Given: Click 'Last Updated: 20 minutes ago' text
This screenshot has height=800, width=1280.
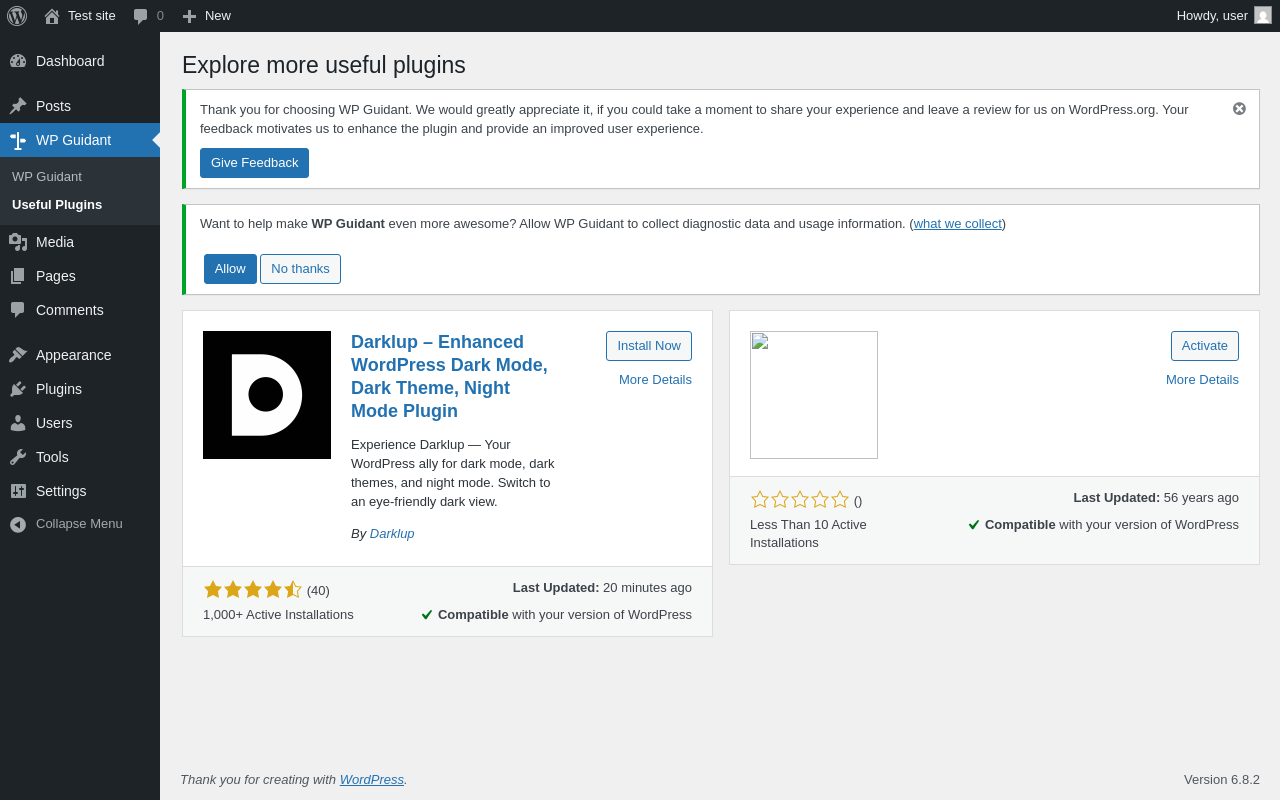Looking at the screenshot, I should [x=602, y=588].
